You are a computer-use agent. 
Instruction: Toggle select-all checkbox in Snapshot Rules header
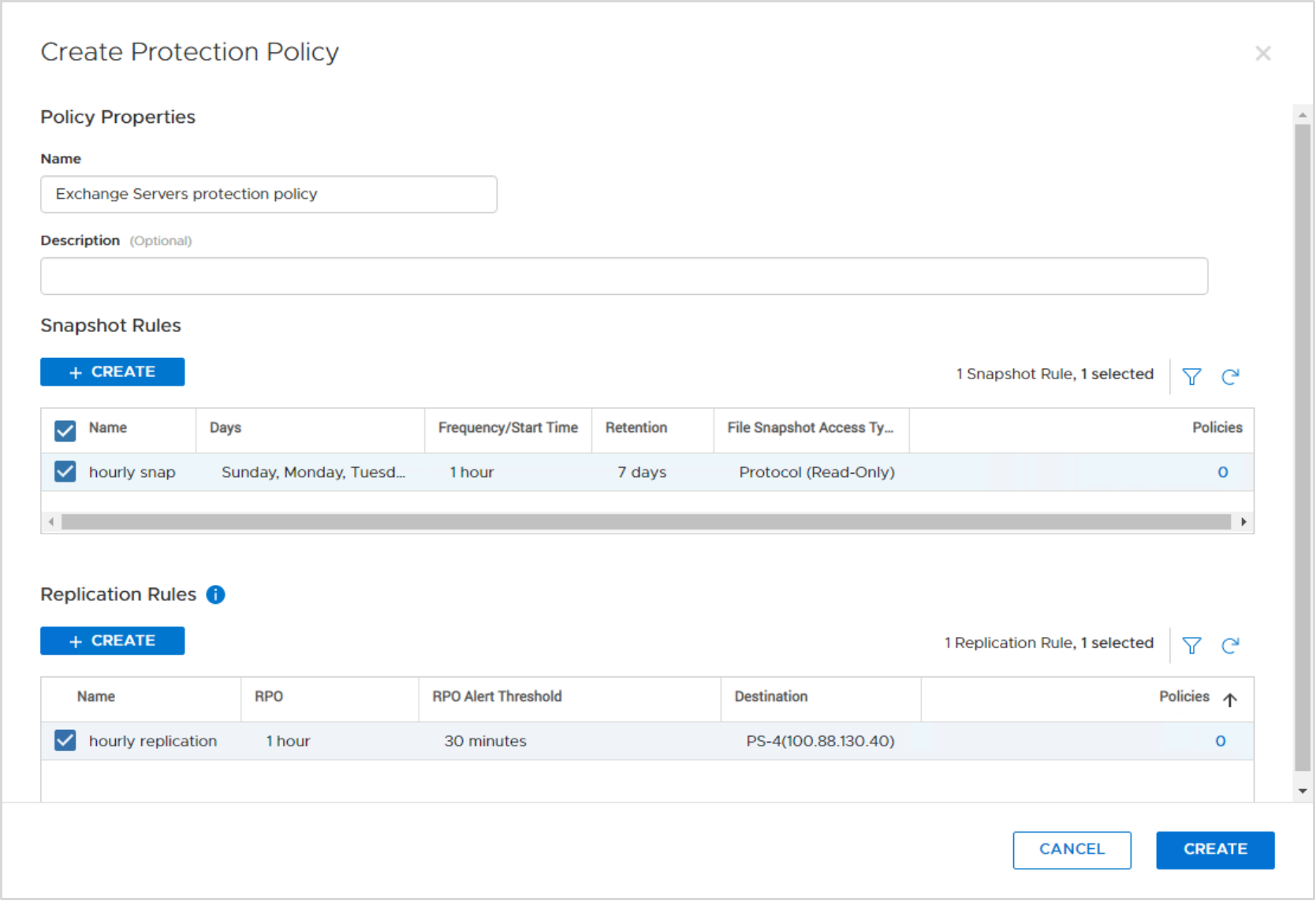pos(65,430)
